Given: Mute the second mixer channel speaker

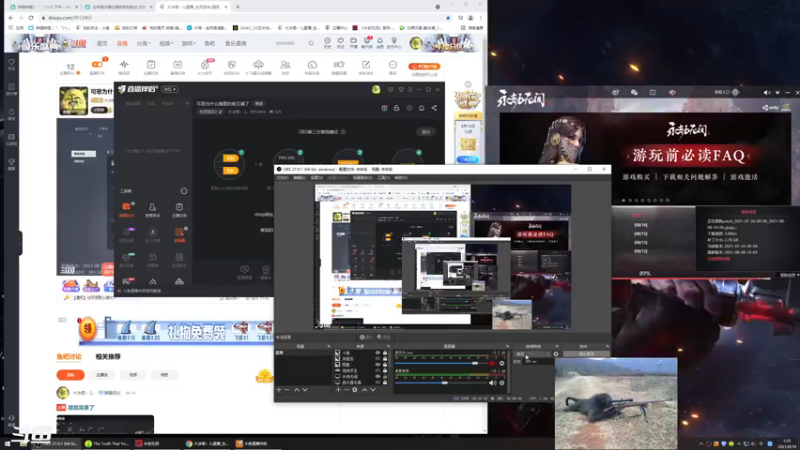Looking at the screenshot, I should point(492,383).
